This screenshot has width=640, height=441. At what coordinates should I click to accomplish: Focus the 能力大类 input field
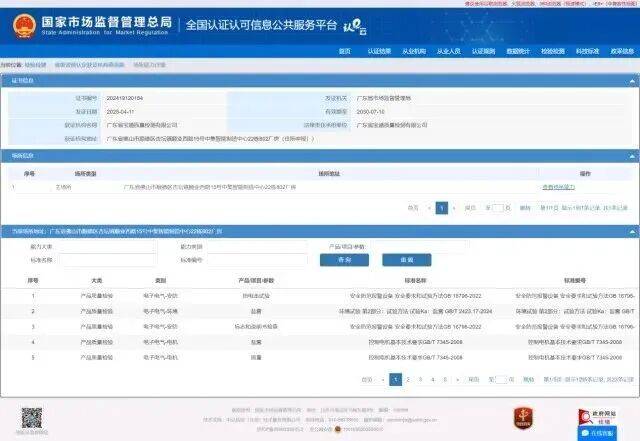[106, 247]
